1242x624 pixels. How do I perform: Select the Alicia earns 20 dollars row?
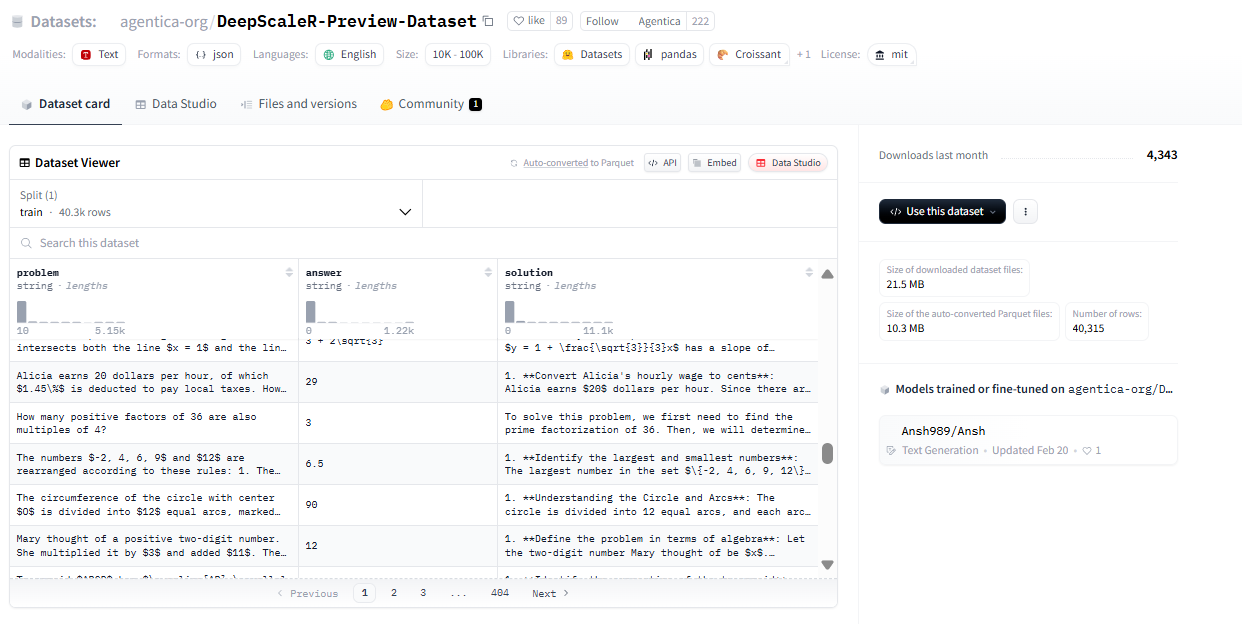tap(414, 382)
